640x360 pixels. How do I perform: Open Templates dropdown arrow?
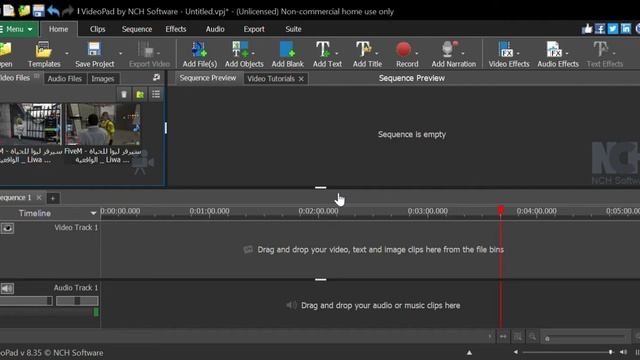tap(67, 53)
